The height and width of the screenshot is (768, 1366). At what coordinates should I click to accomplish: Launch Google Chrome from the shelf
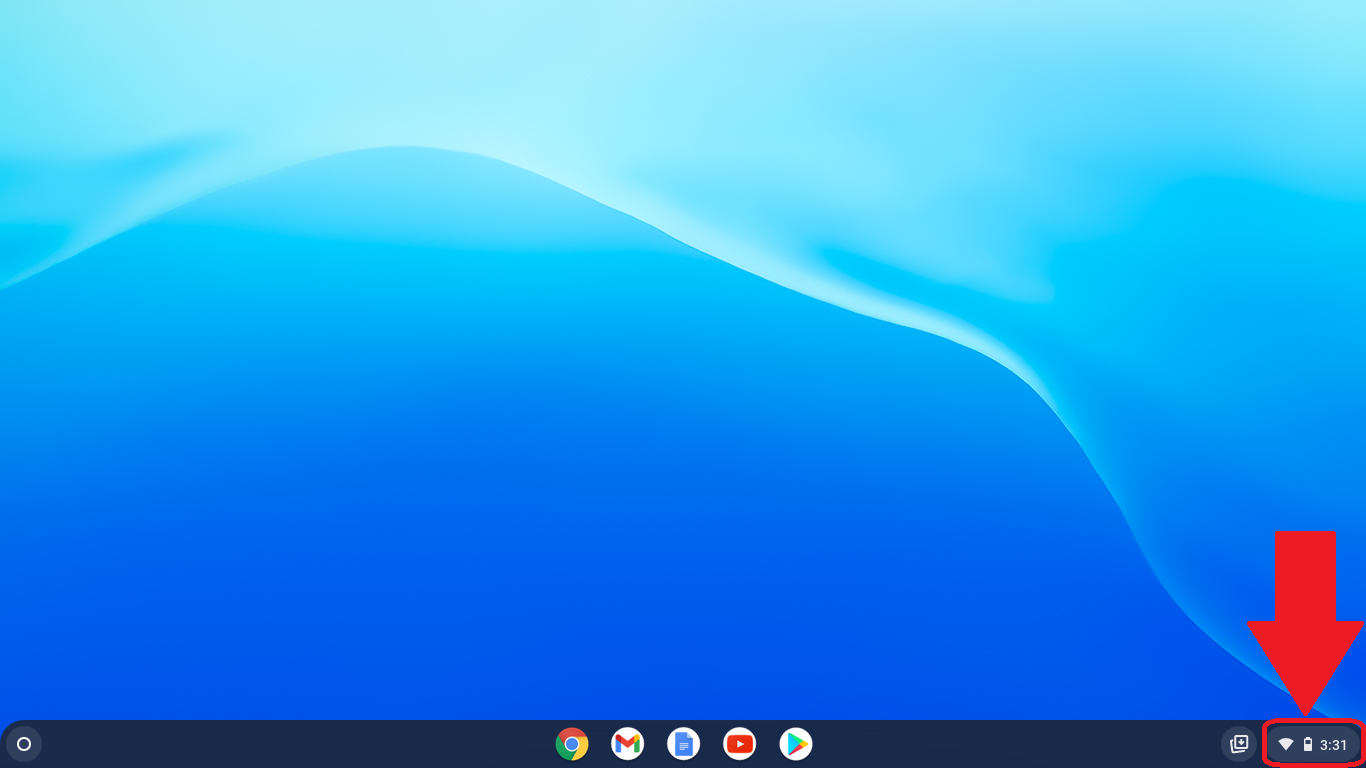pyautogui.click(x=572, y=744)
